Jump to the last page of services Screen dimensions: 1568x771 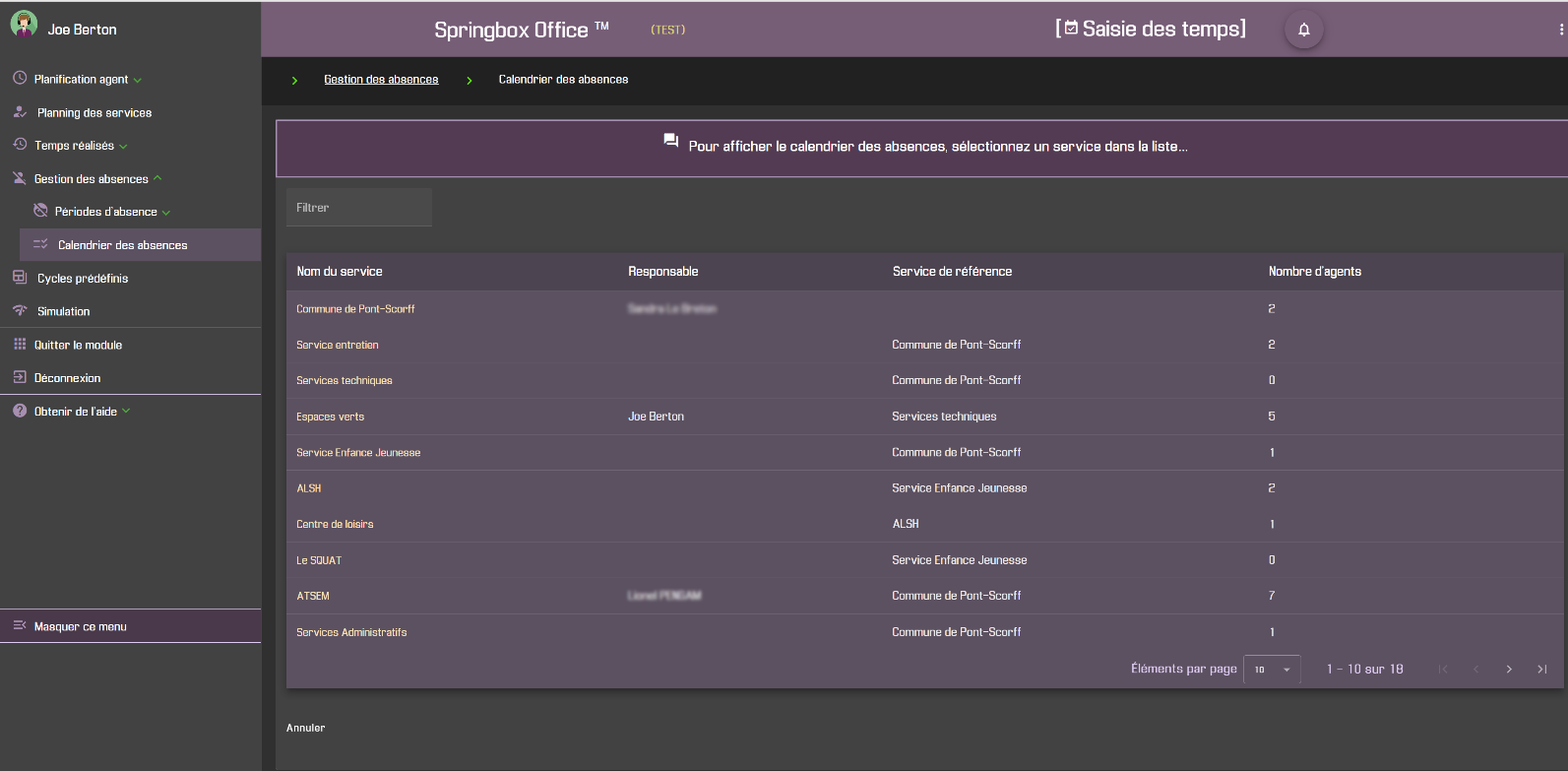tap(1542, 670)
